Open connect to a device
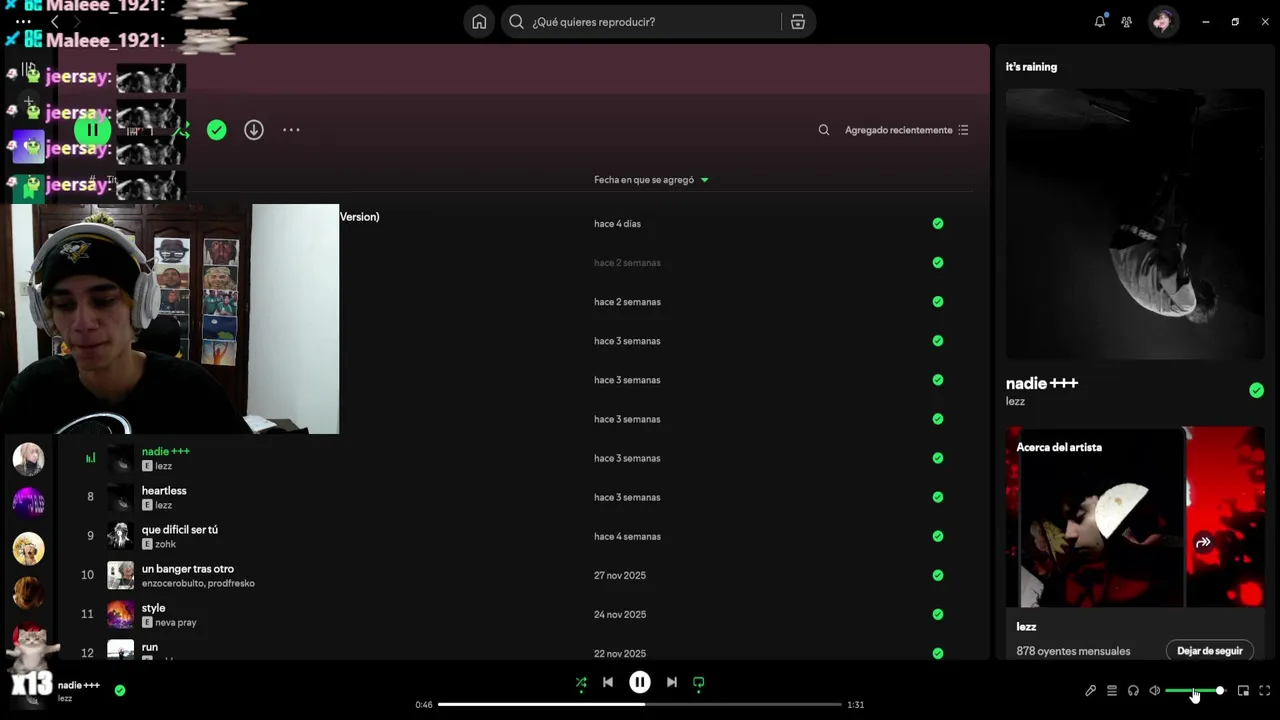Image resolution: width=1280 pixels, height=720 pixels. coord(1133,690)
